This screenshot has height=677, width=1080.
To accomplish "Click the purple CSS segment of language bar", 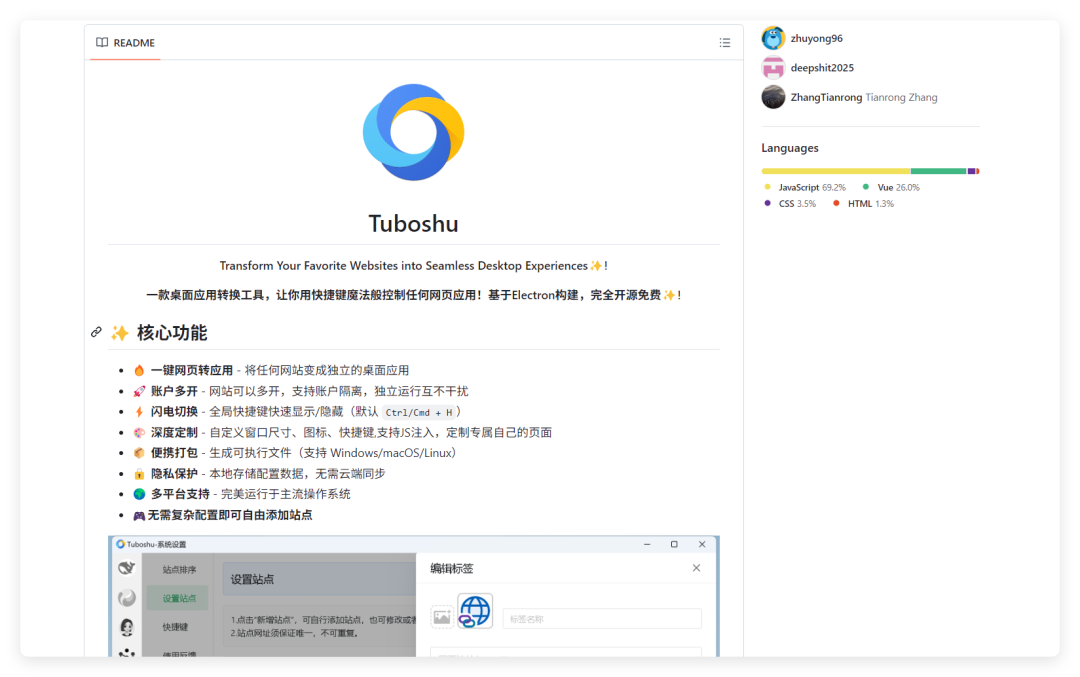I will (x=972, y=171).
